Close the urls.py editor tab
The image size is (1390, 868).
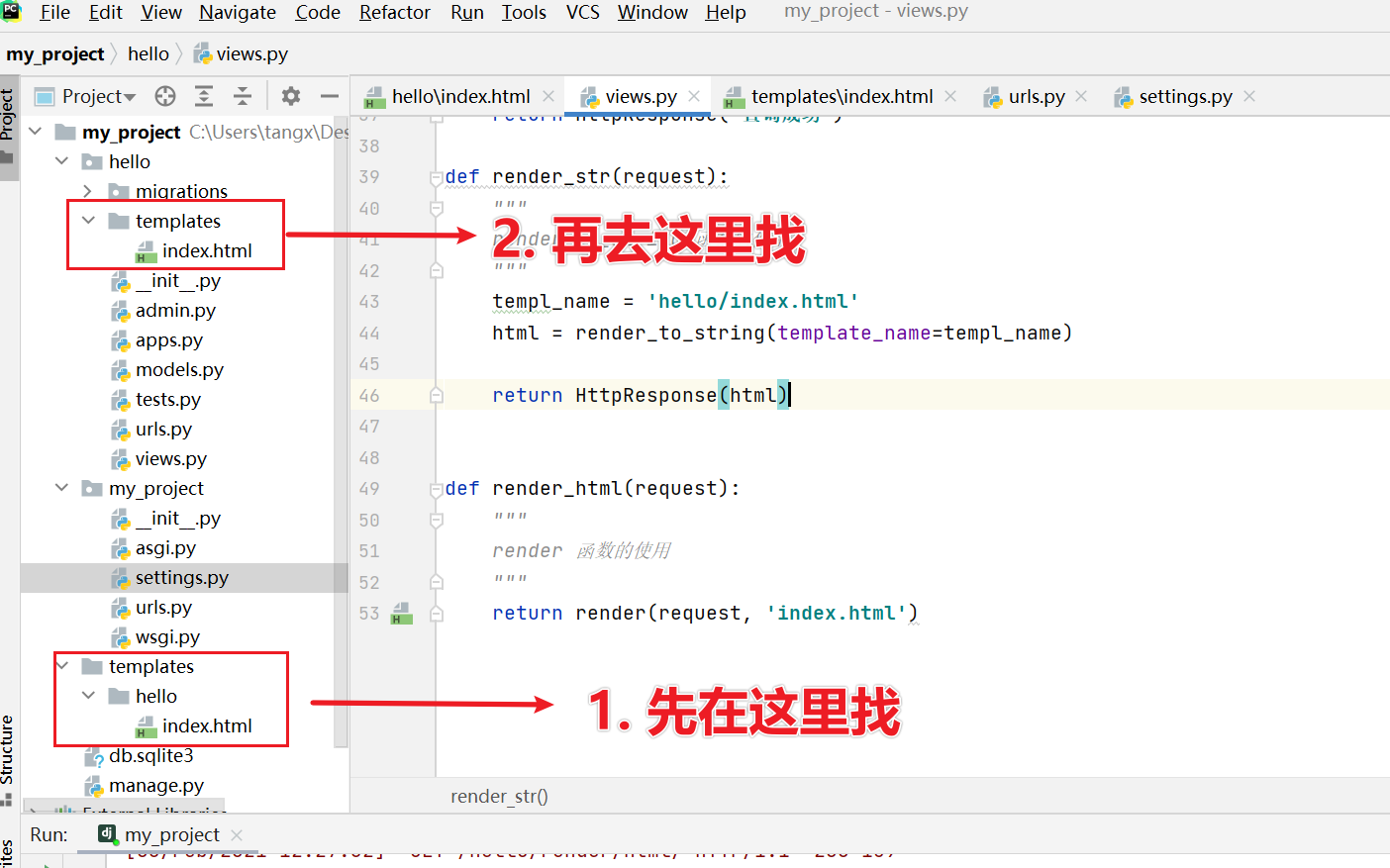coord(1081,96)
